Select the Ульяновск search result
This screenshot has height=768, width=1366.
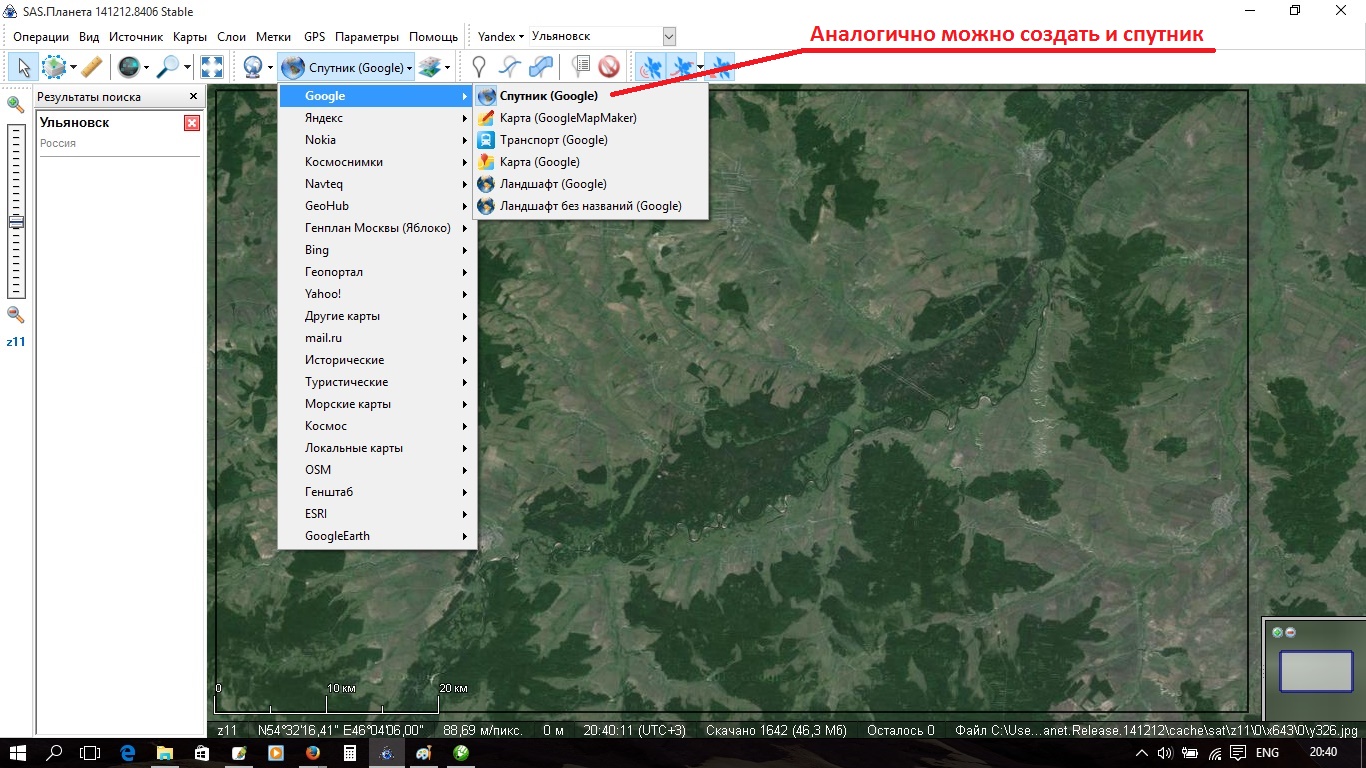coord(75,123)
